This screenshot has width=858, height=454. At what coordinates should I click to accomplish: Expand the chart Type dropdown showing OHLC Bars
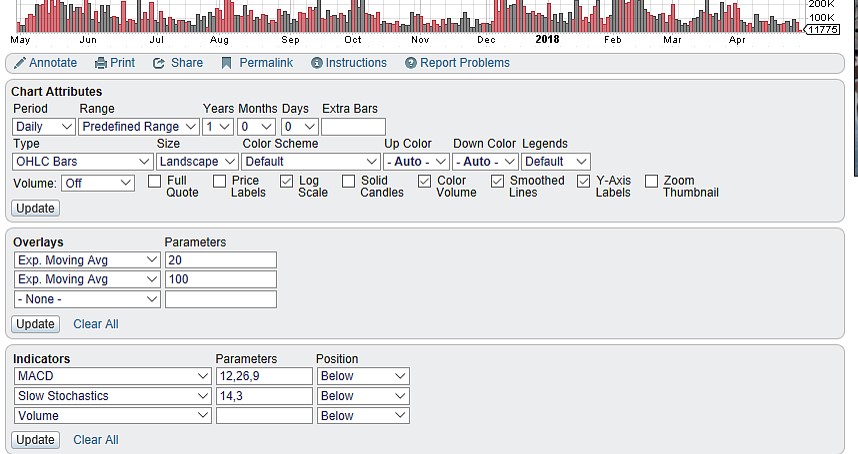point(82,161)
